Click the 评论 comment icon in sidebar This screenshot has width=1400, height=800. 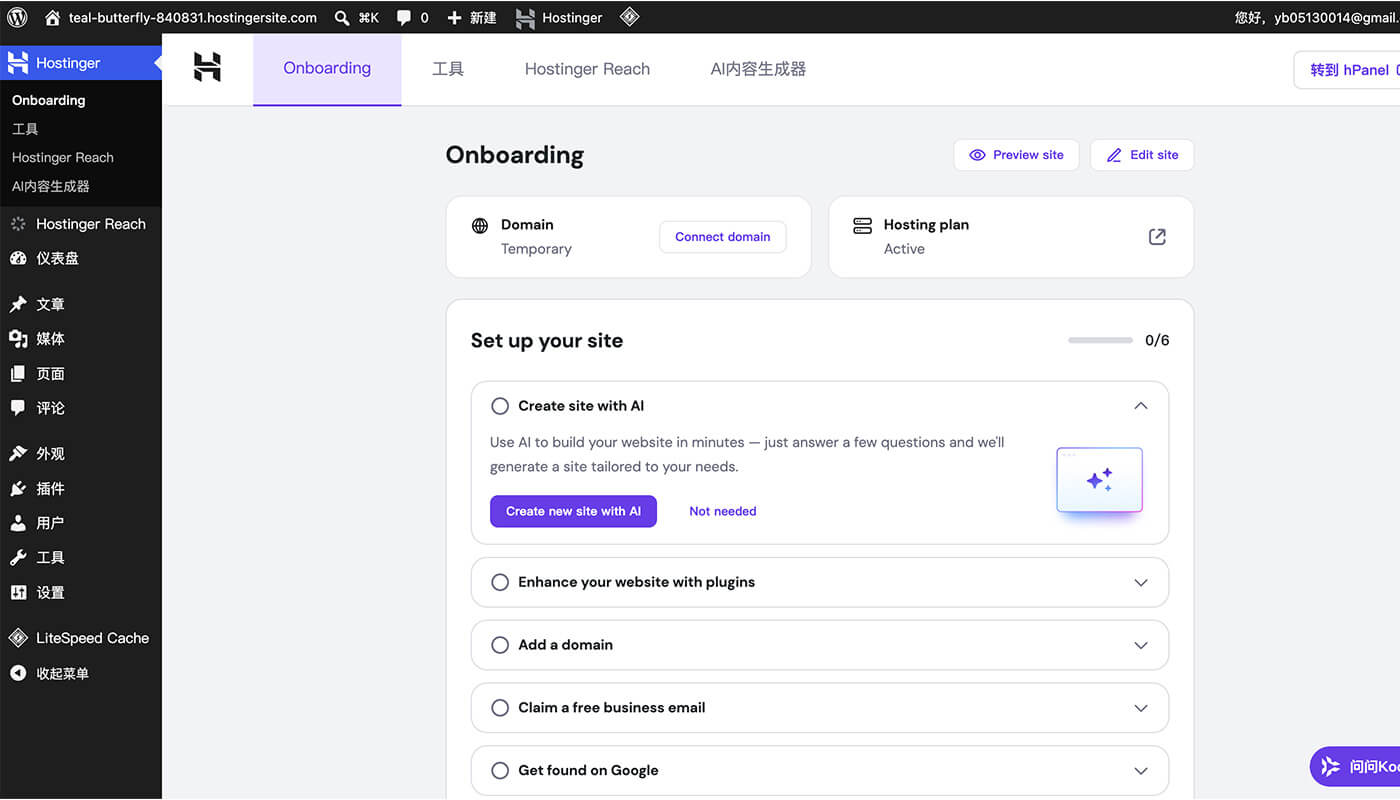18,408
